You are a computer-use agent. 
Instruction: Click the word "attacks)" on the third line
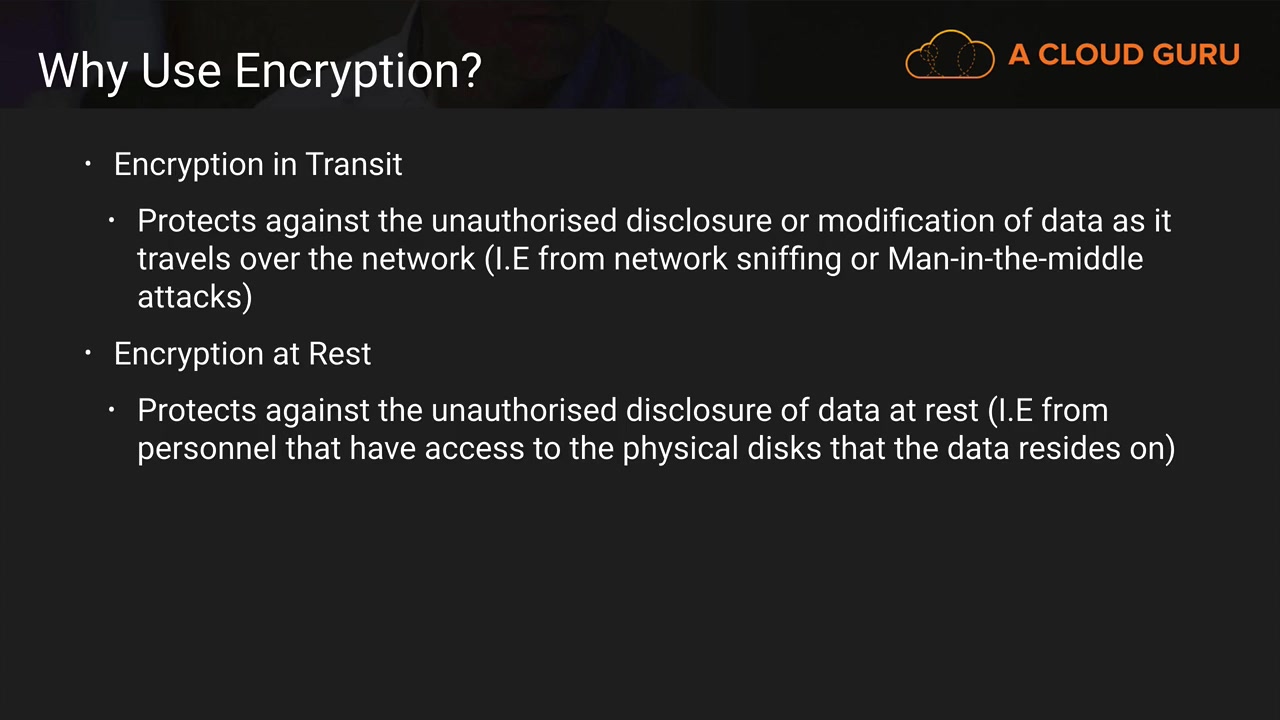[x=194, y=297]
